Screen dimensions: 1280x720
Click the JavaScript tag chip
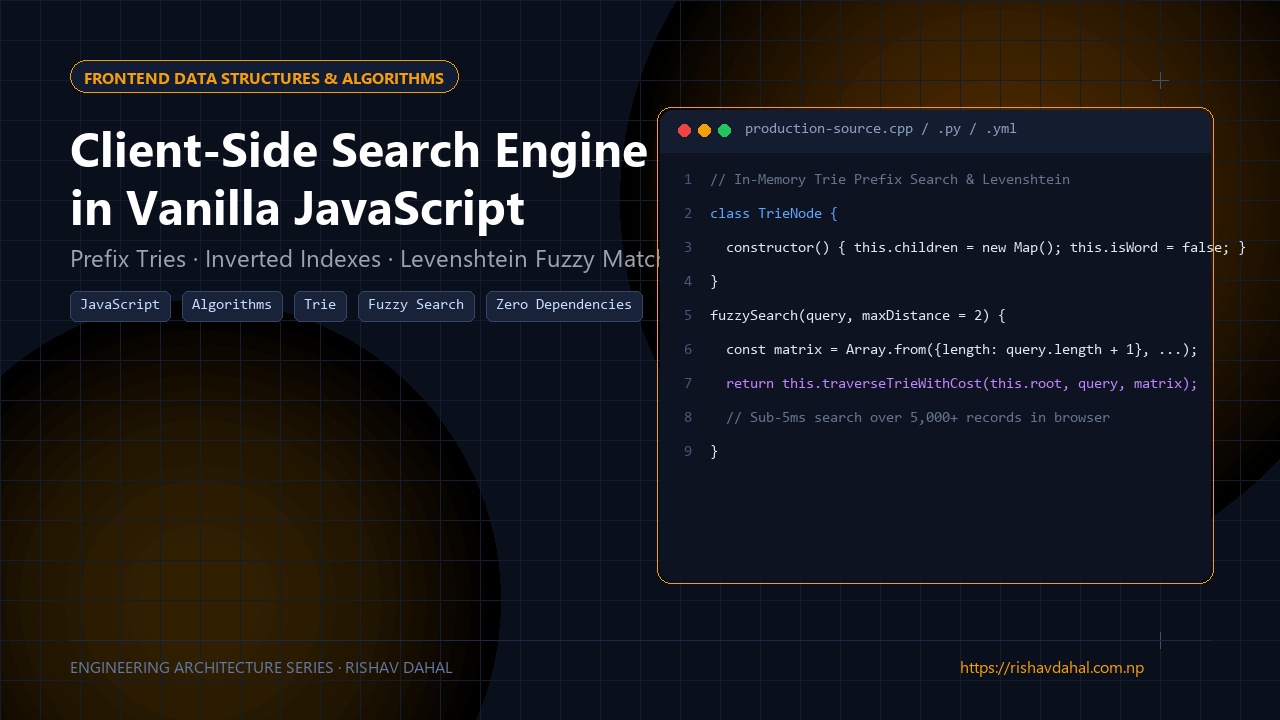(120, 305)
